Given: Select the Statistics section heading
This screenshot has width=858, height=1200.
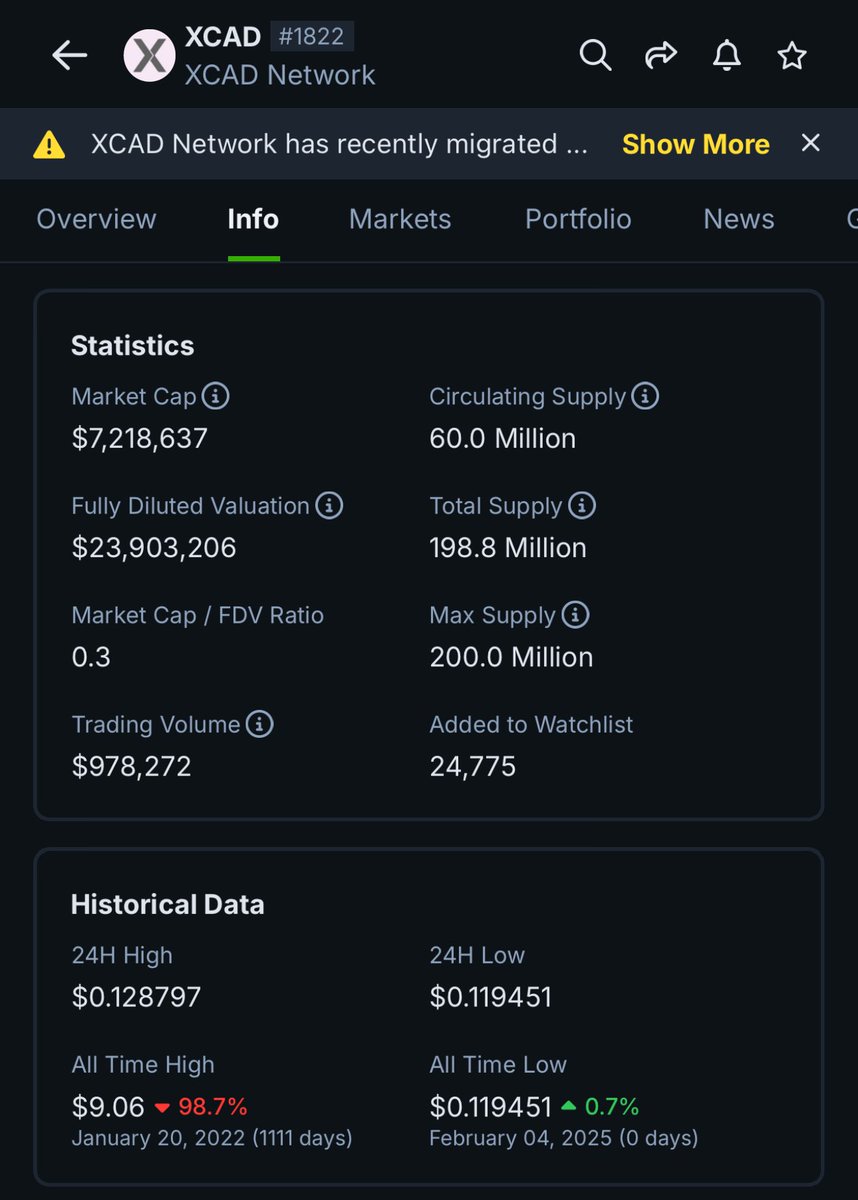Looking at the screenshot, I should point(133,346).
